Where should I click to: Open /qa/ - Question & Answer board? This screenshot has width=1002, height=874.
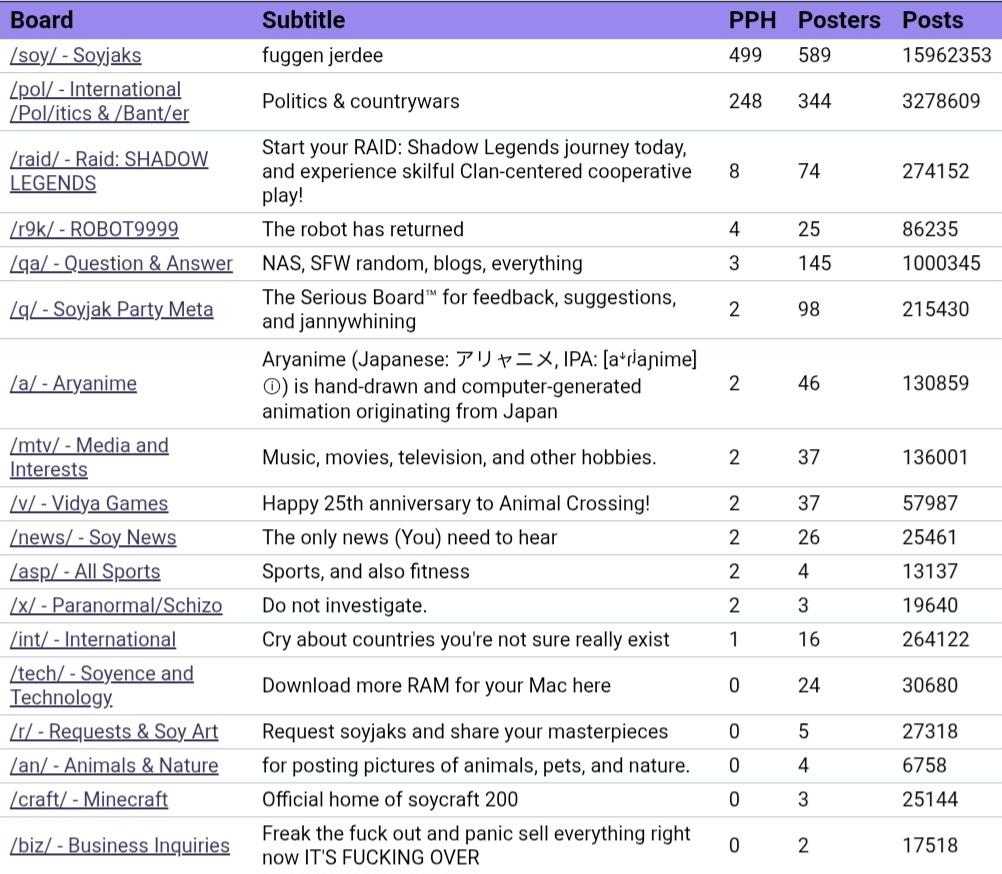121,263
